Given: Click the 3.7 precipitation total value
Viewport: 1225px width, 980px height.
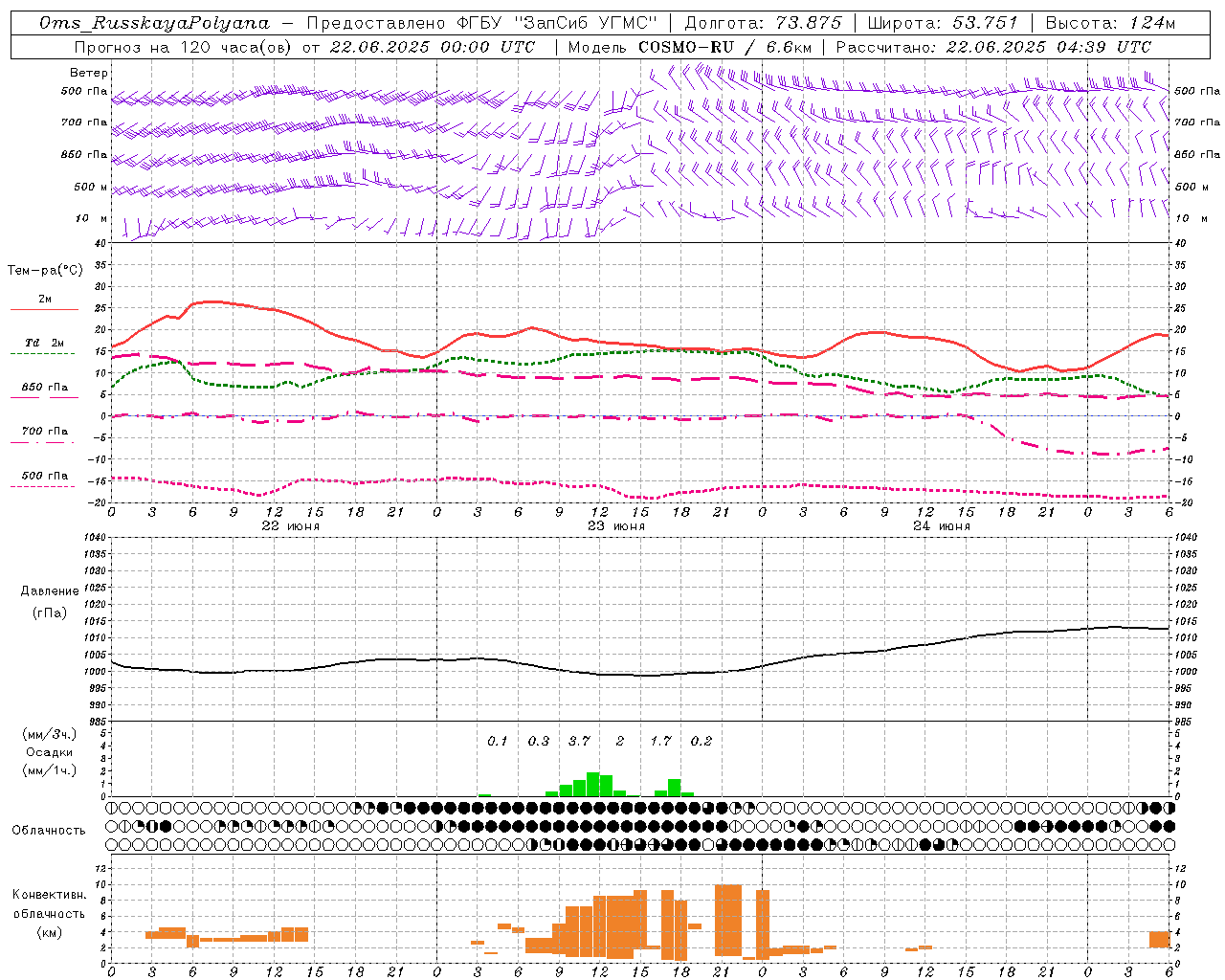Looking at the screenshot, I should click(x=579, y=741).
